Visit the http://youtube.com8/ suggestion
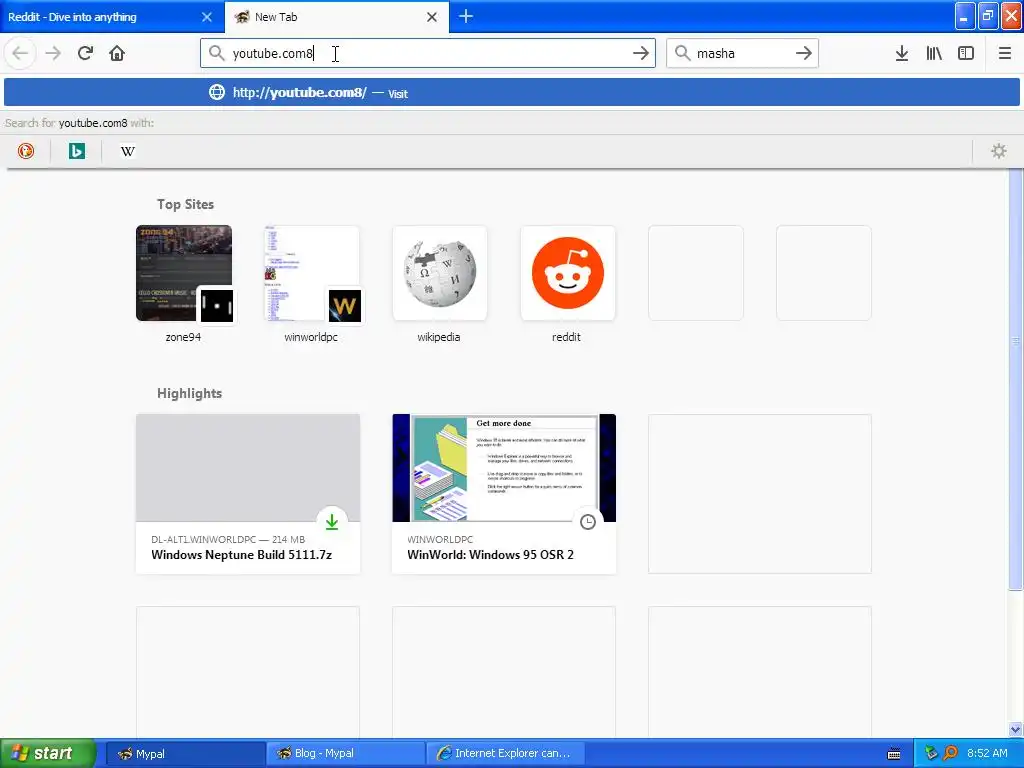This screenshot has height=768, width=1024. tap(512, 92)
